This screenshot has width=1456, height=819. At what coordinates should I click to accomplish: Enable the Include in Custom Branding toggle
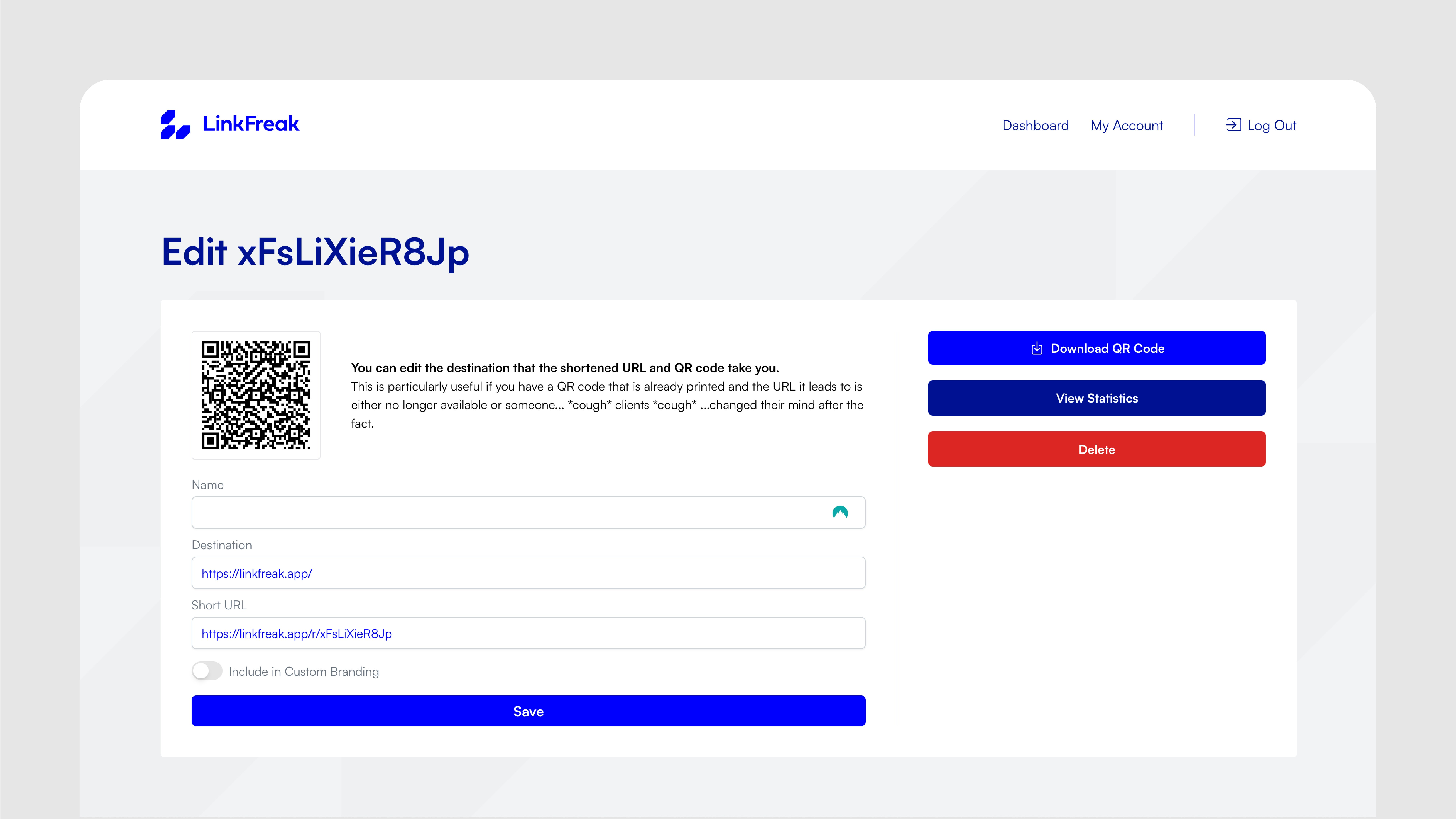click(207, 671)
